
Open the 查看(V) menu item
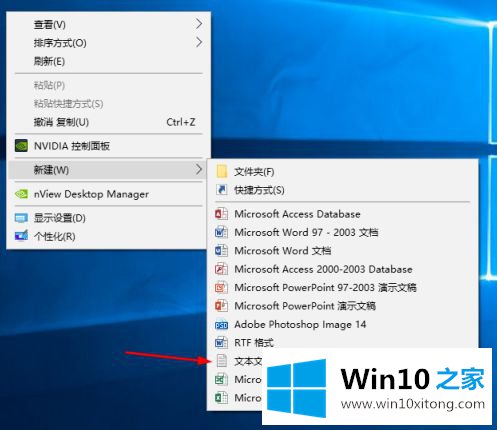pos(108,24)
